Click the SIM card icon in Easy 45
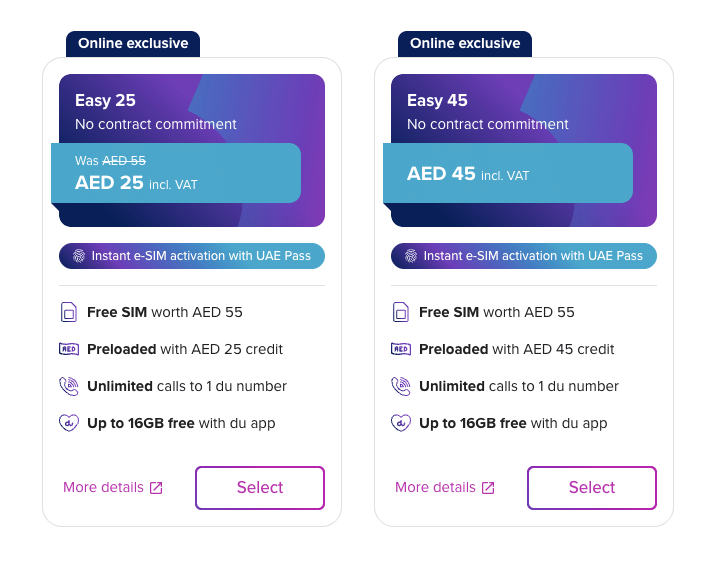714x568 pixels. [401, 312]
